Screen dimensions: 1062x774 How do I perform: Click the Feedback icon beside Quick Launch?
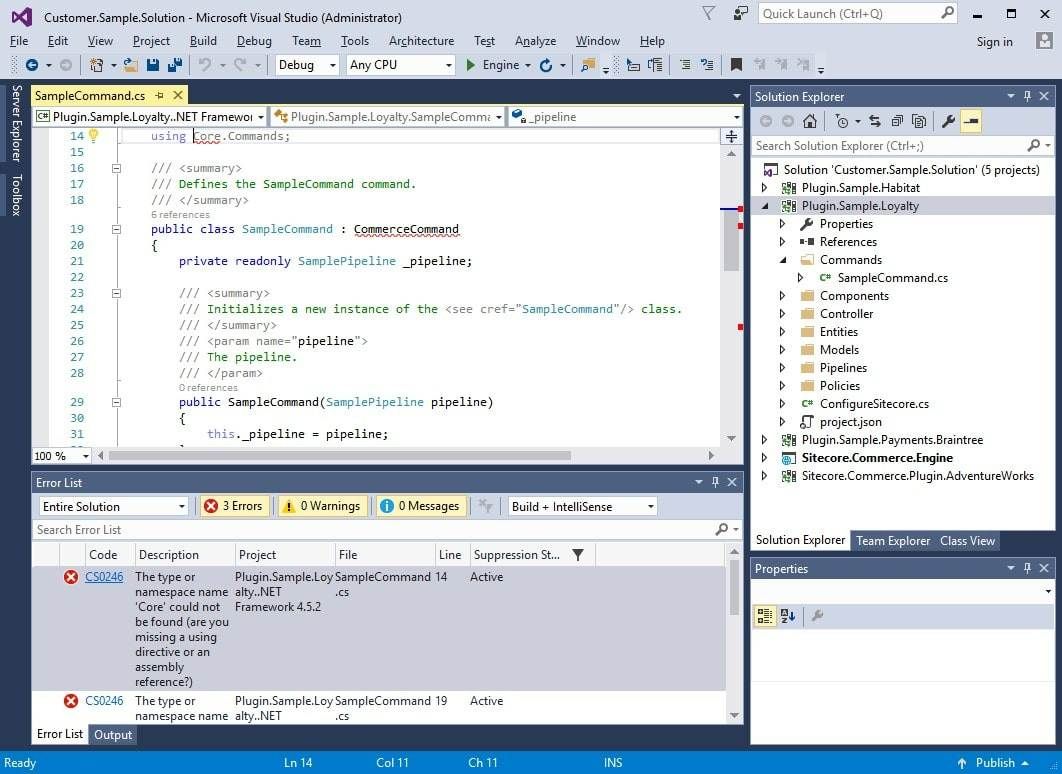(x=741, y=14)
